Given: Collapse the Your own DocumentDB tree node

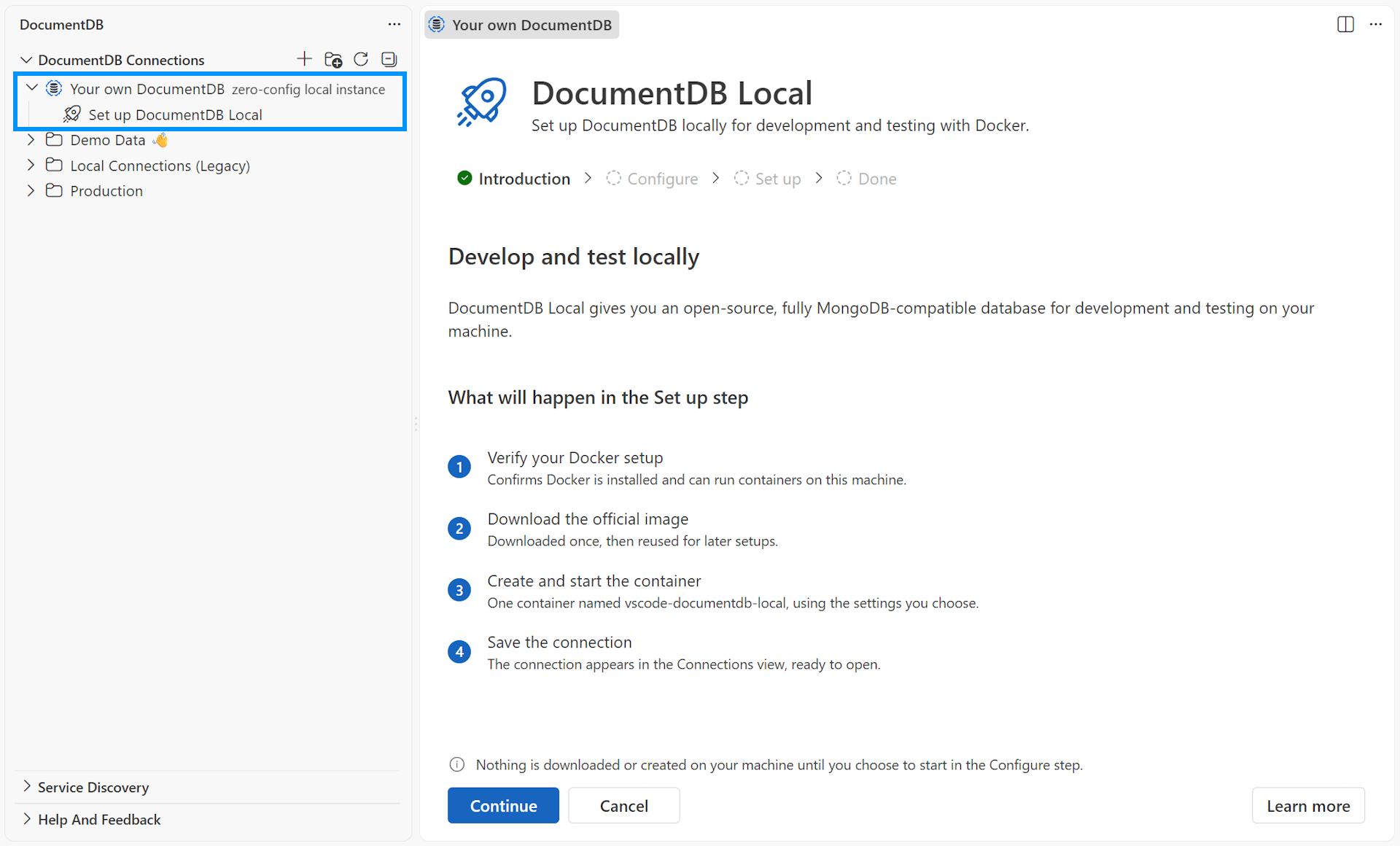Looking at the screenshot, I should point(32,88).
